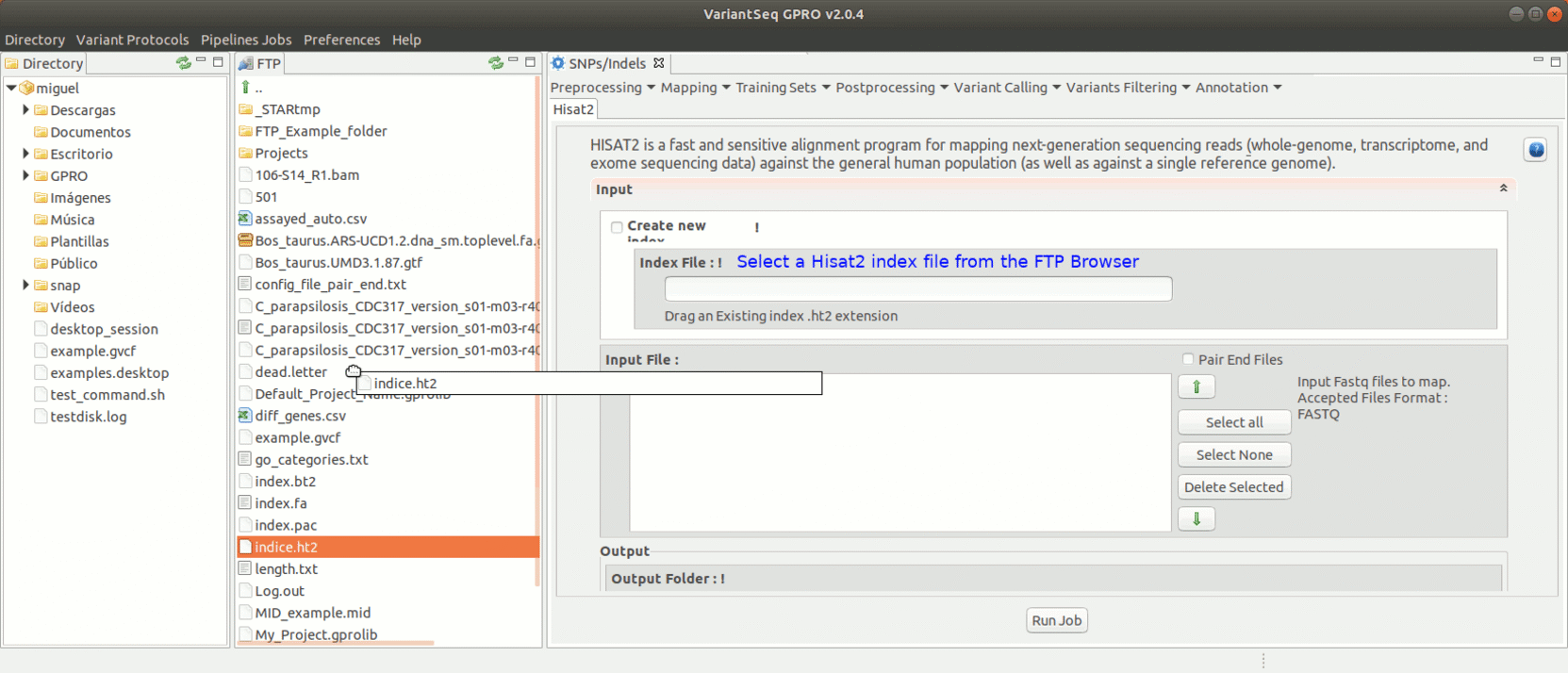Refresh the FTP panel file list
Screen dimensions: 1568x673
coord(495,63)
